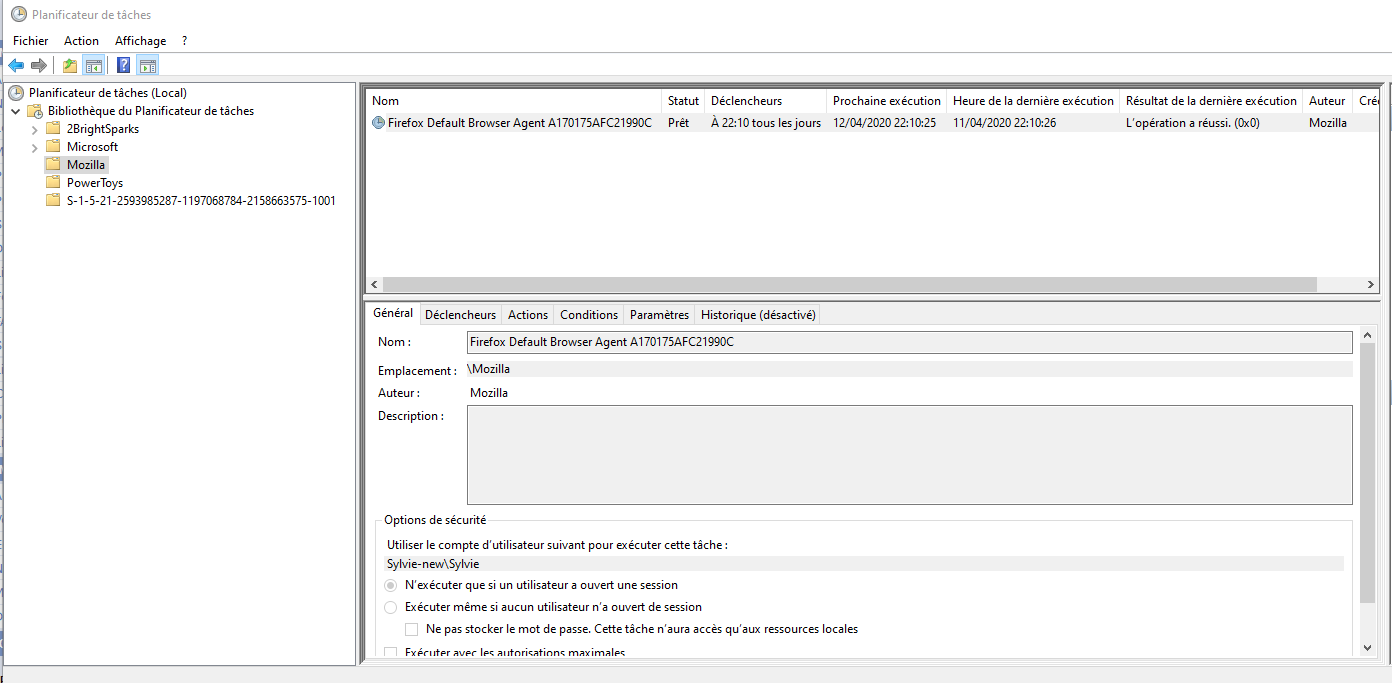Viewport: 1392px width, 683px height.
Task: Open the Affichage menu
Action: pos(141,41)
